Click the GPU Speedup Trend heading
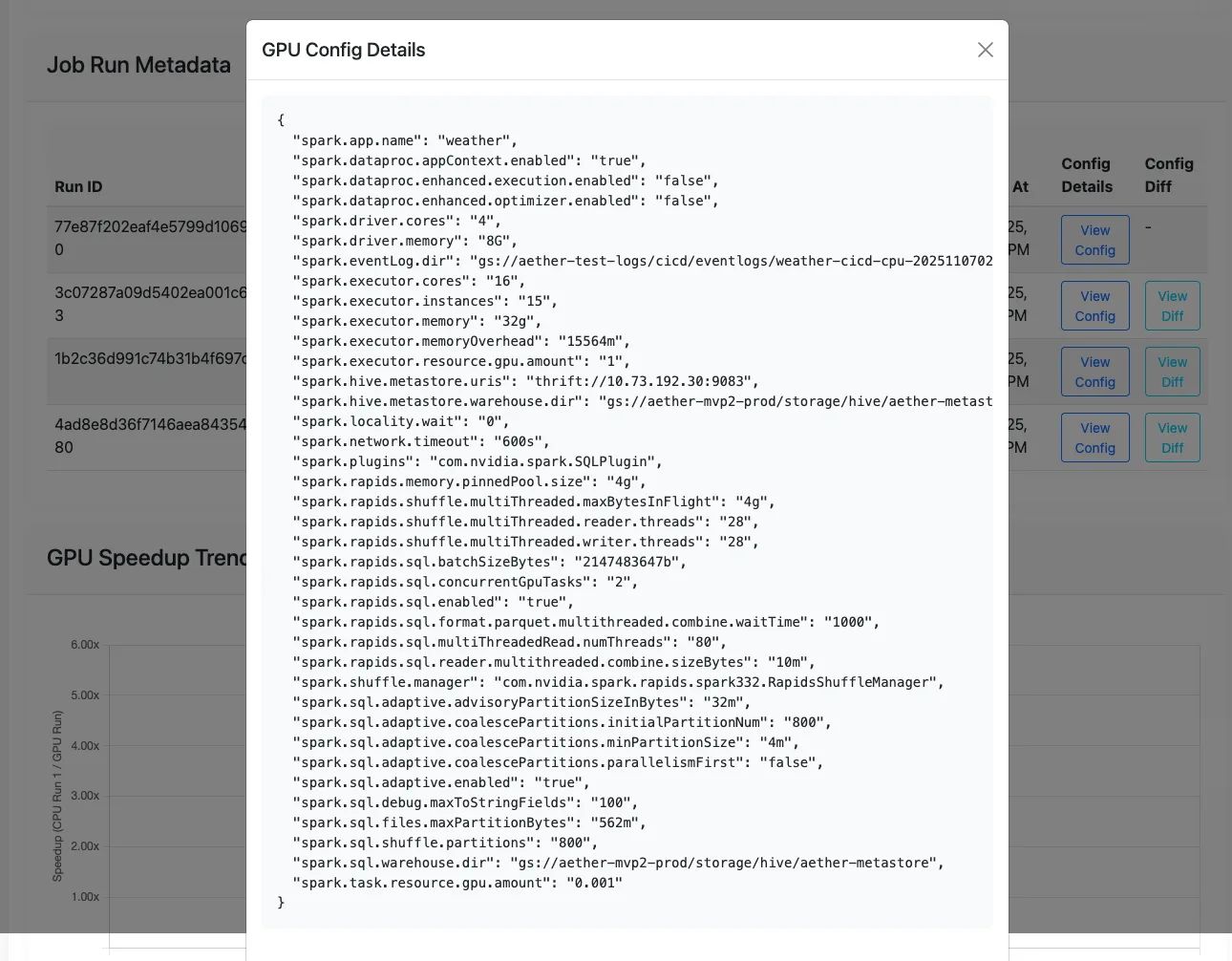Viewport: 1232px width, 961px height. (146, 557)
